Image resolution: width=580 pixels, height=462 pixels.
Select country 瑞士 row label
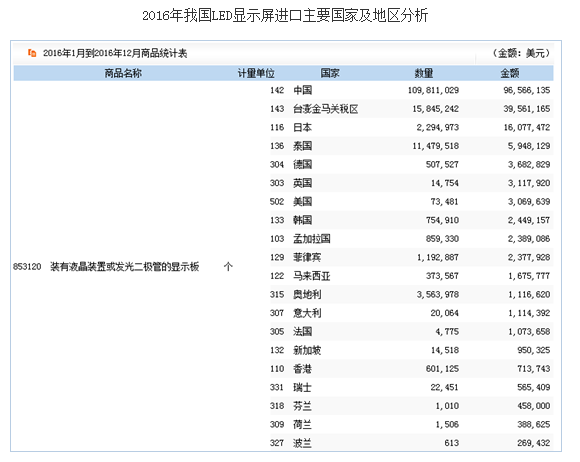click(303, 387)
